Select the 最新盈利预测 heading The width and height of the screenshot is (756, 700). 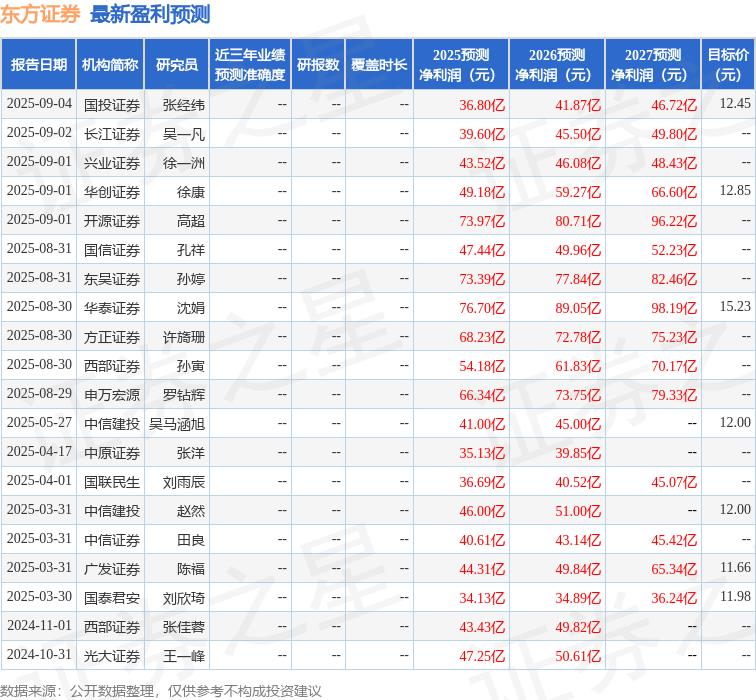150,14
